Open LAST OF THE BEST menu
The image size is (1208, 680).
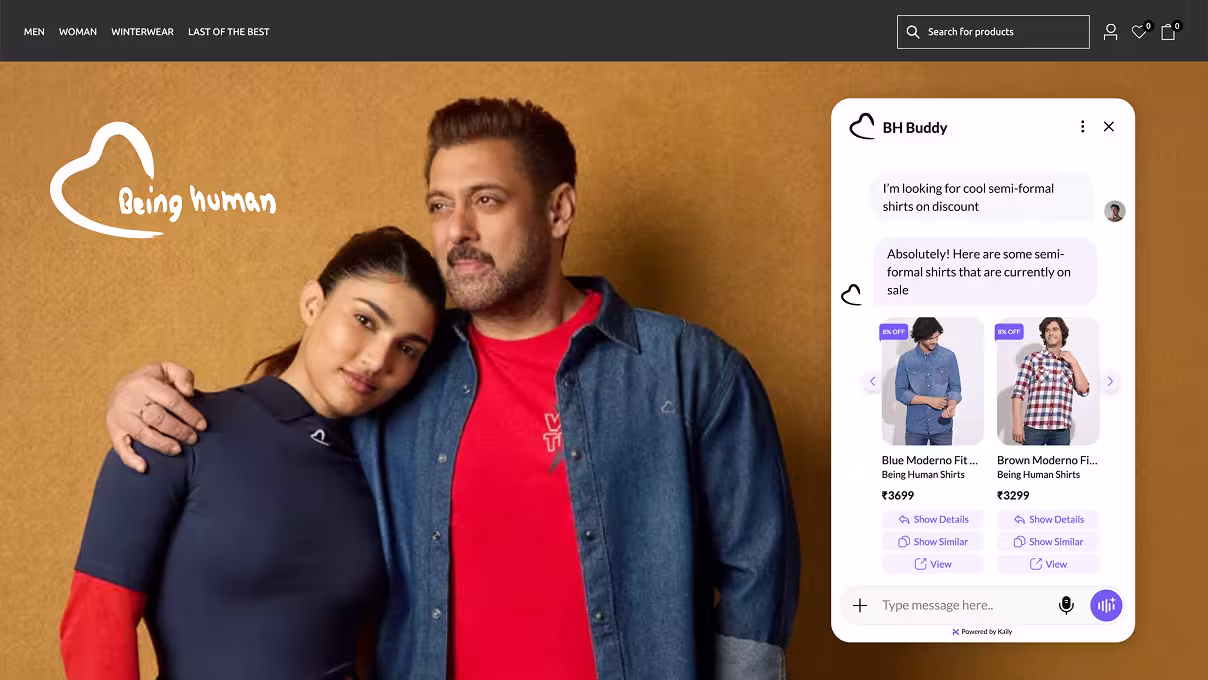229,32
